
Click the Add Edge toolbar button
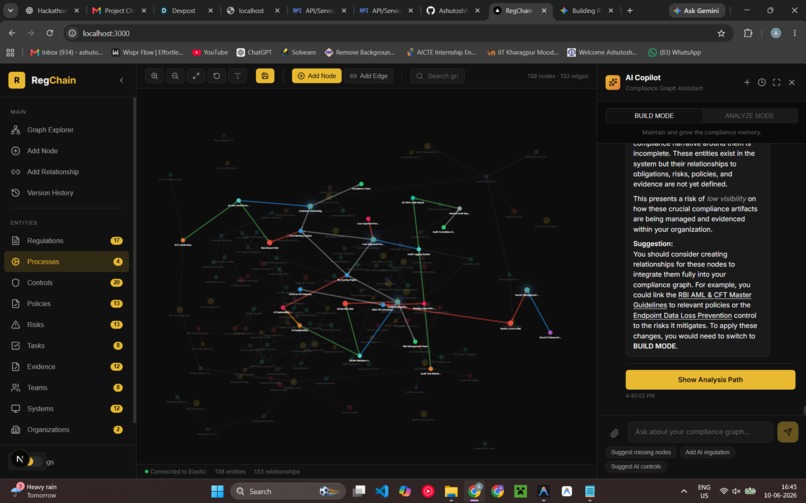click(x=369, y=76)
